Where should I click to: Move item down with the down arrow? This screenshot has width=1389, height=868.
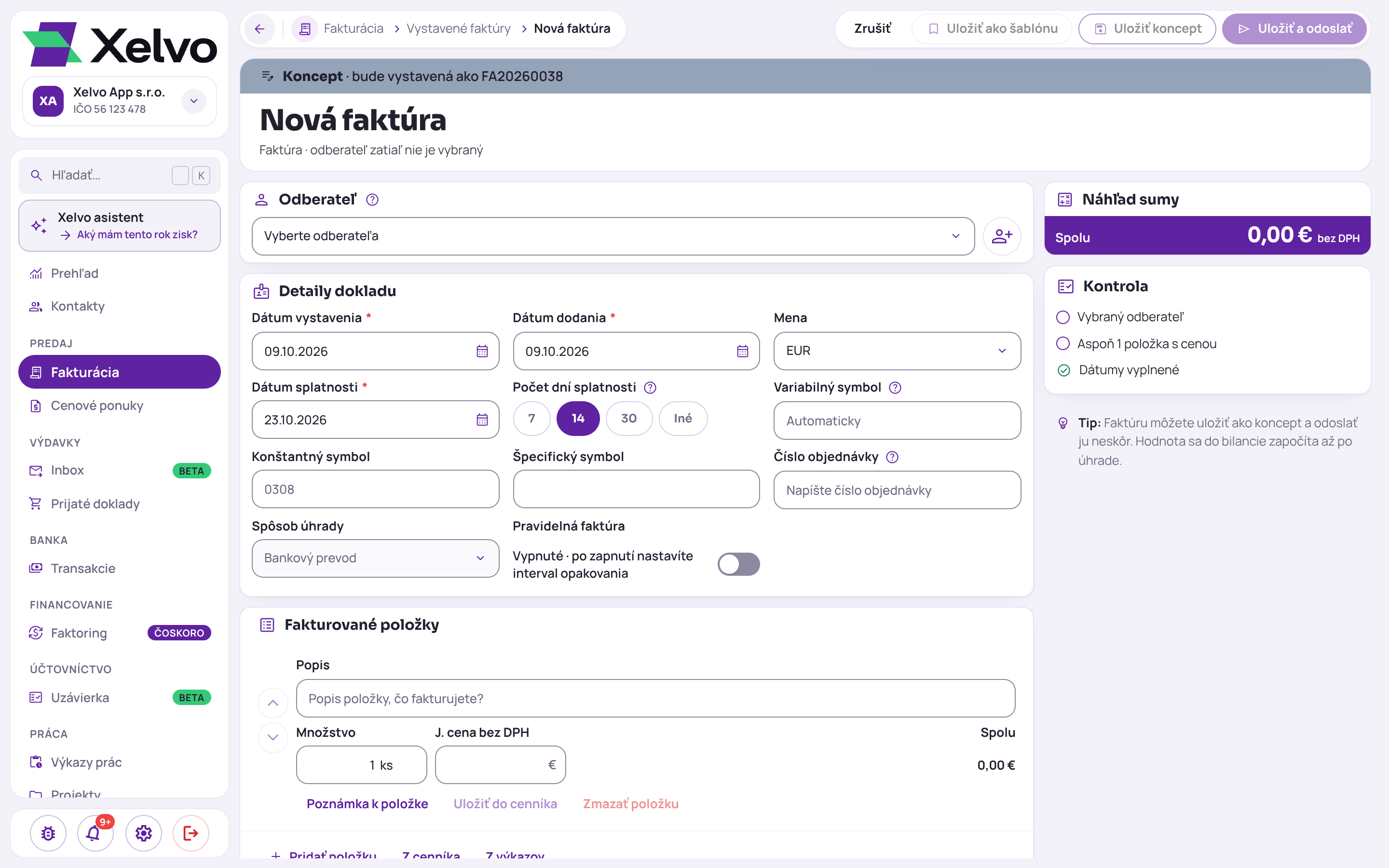[273, 737]
